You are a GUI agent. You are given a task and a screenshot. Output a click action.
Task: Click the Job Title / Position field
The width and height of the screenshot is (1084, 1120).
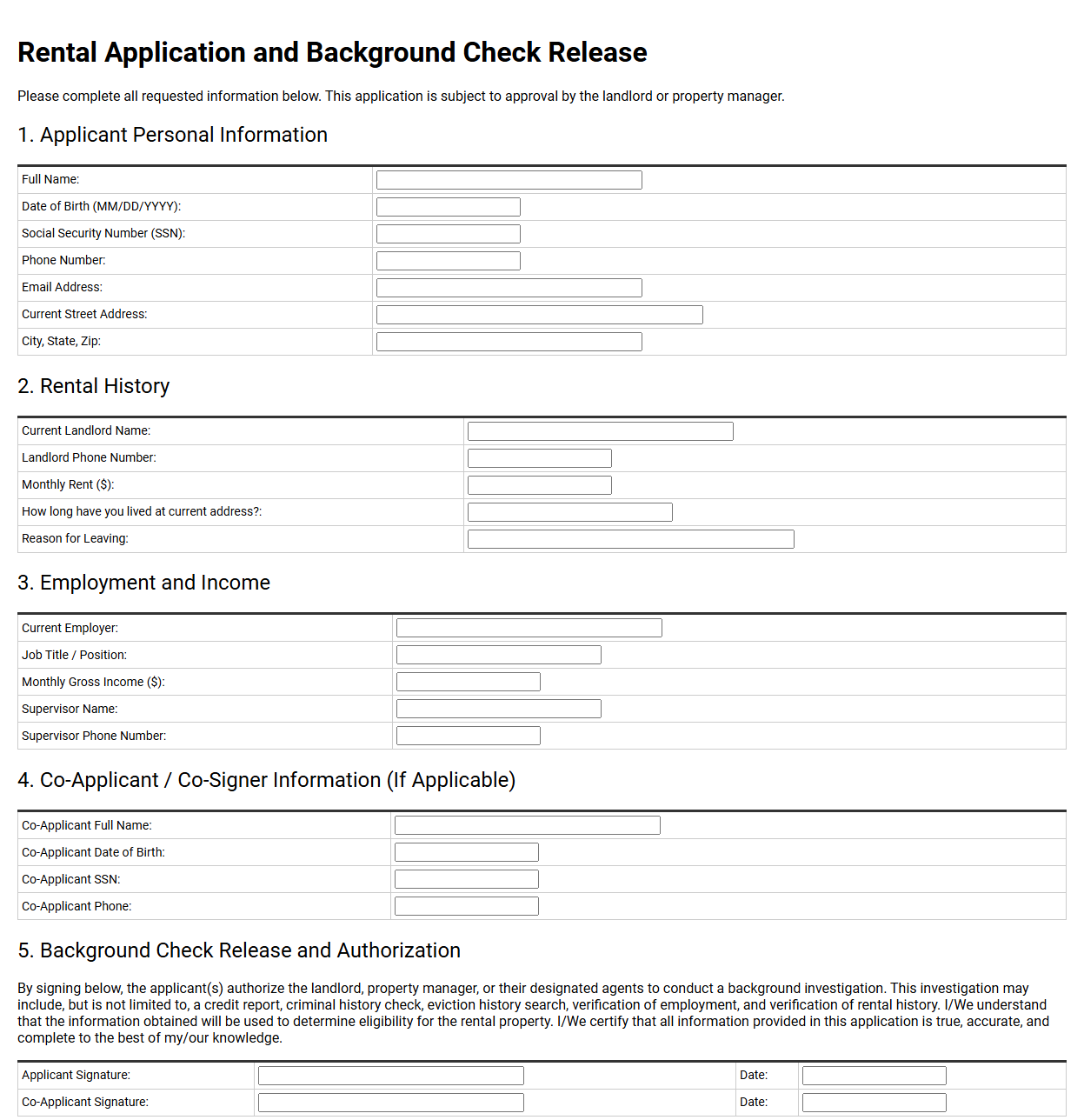coord(499,655)
